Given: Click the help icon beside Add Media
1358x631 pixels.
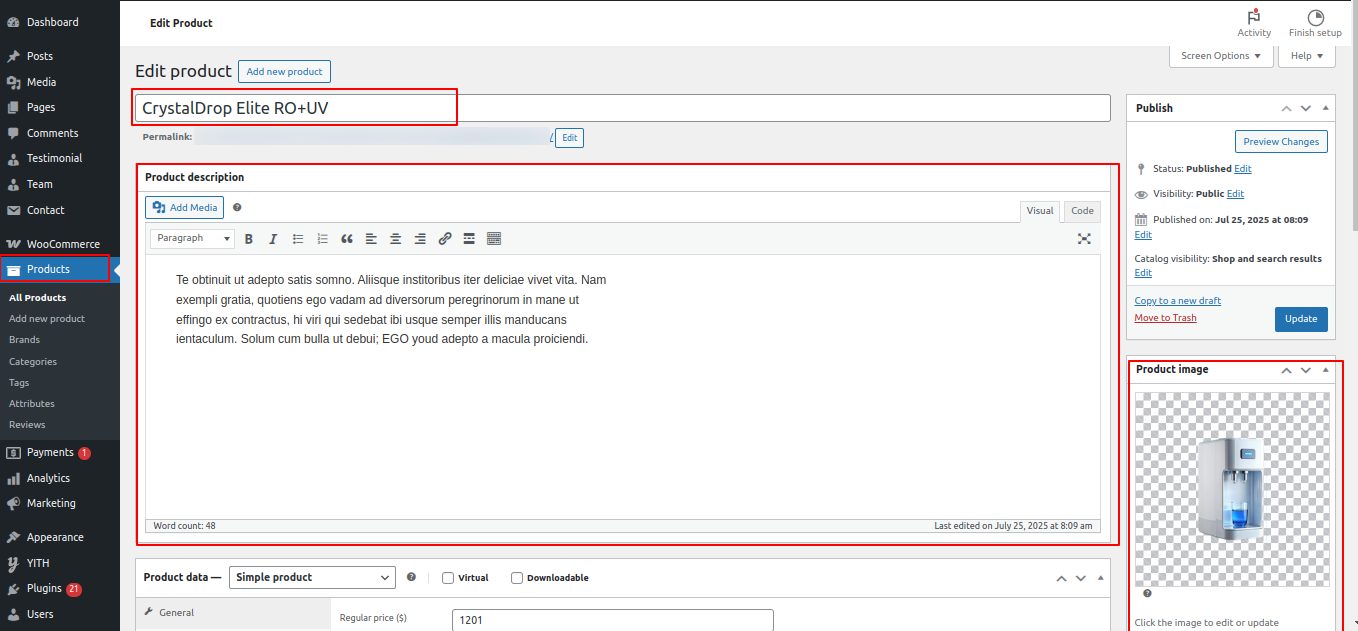Looking at the screenshot, I should [x=237, y=208].
